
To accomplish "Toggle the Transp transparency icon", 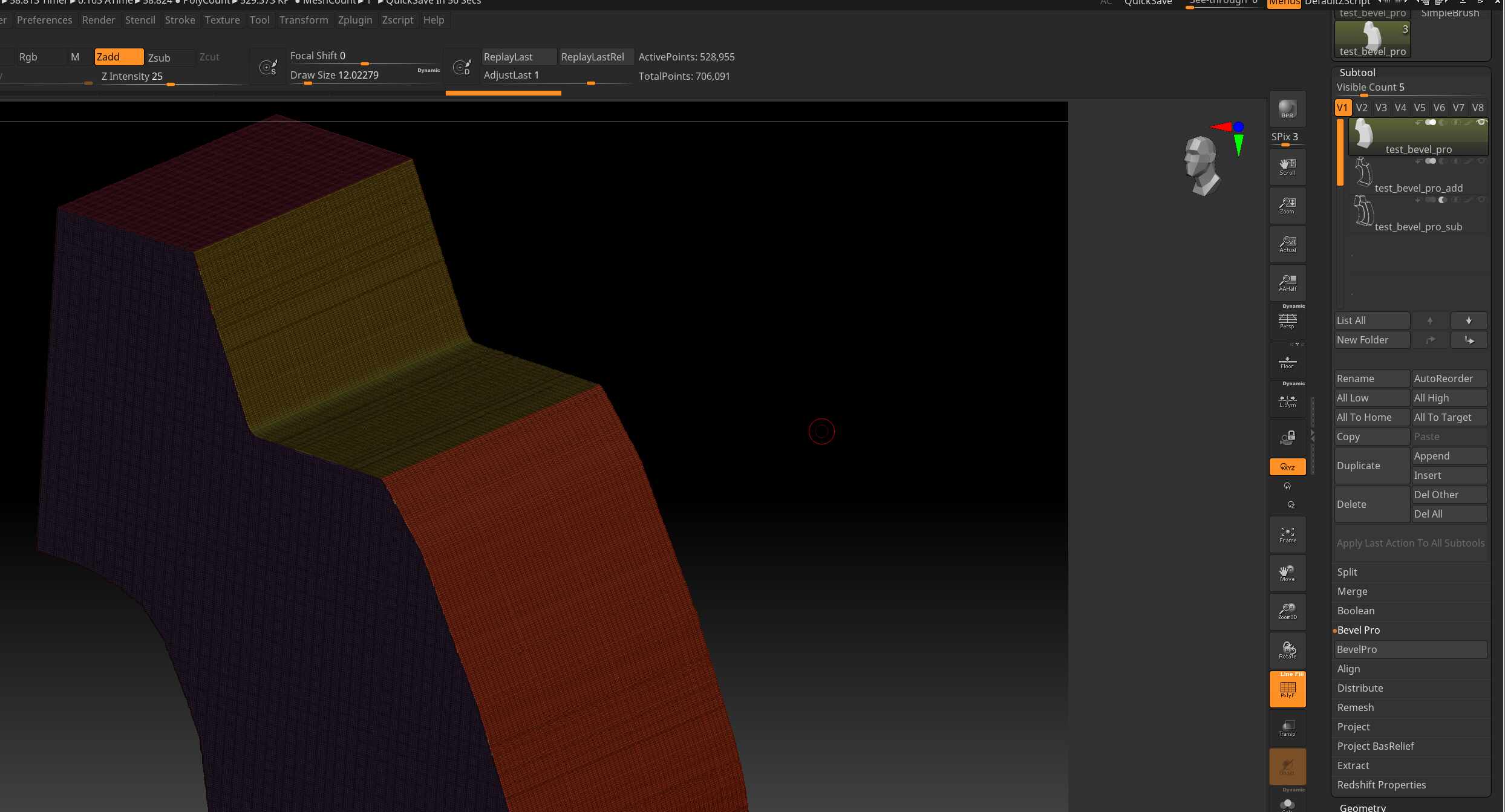I will 1287,728.
